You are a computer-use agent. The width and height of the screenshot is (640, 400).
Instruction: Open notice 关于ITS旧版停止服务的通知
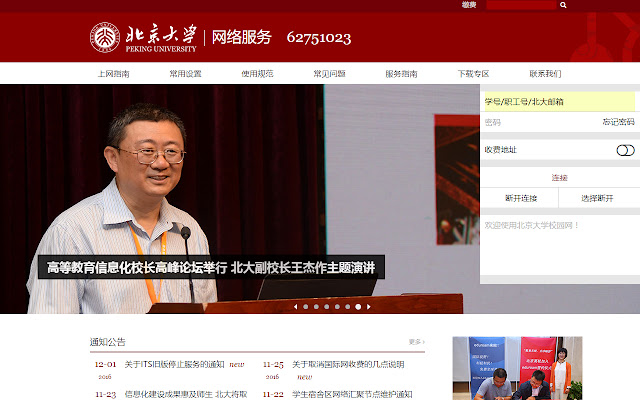pyautogui.click(x=174, y=364)
